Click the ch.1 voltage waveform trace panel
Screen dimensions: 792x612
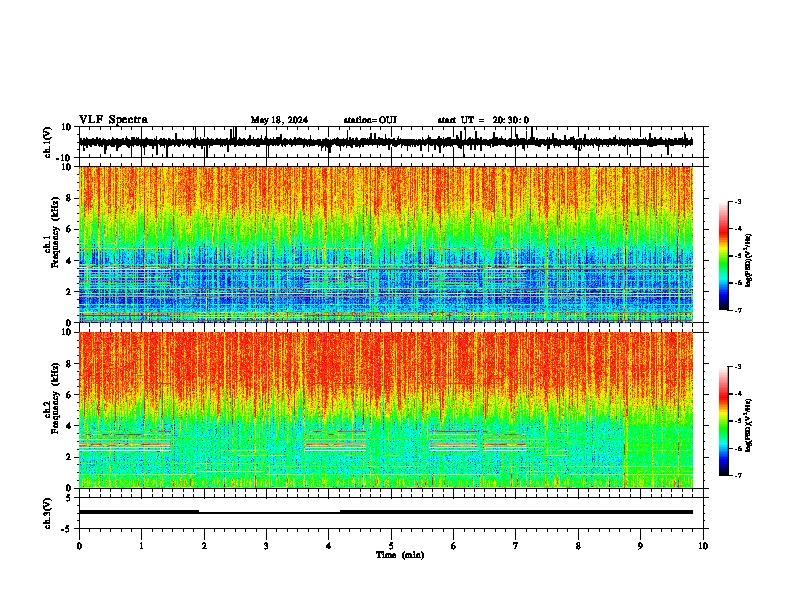pyautogui.click(x=391, y=142)
